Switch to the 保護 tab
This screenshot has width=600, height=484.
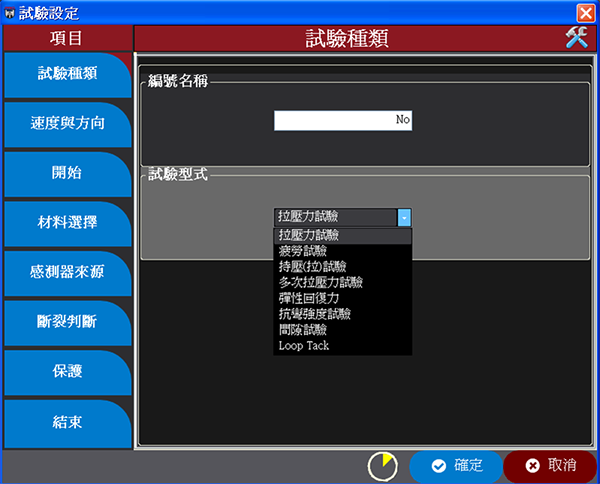coord(66,372)
